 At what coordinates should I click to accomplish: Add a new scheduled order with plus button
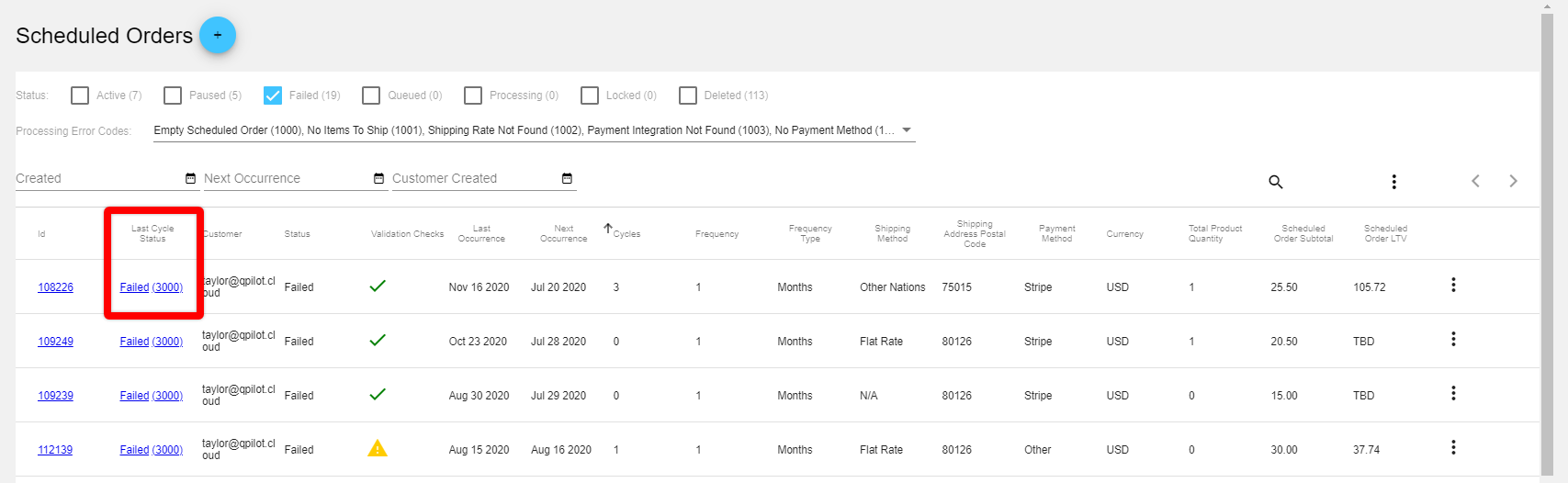pos(218,35)
